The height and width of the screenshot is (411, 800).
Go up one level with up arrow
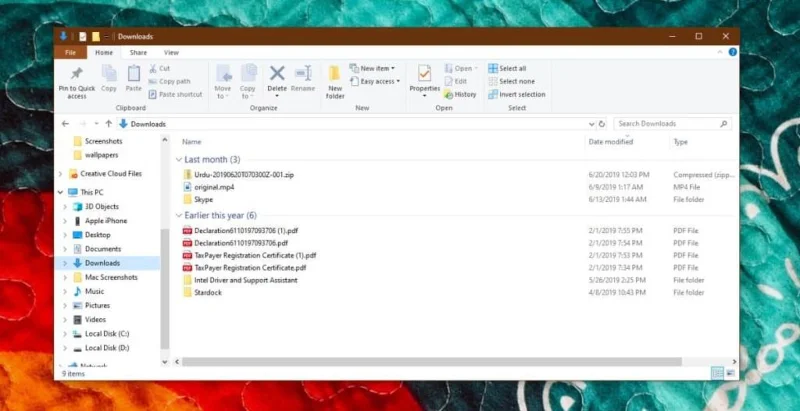click(x=108, y=124)
